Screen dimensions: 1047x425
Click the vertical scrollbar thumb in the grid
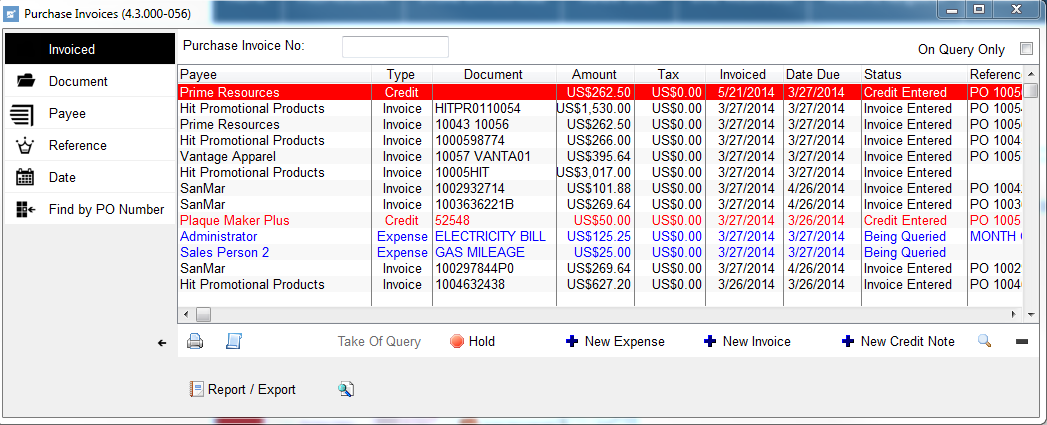1032,90
